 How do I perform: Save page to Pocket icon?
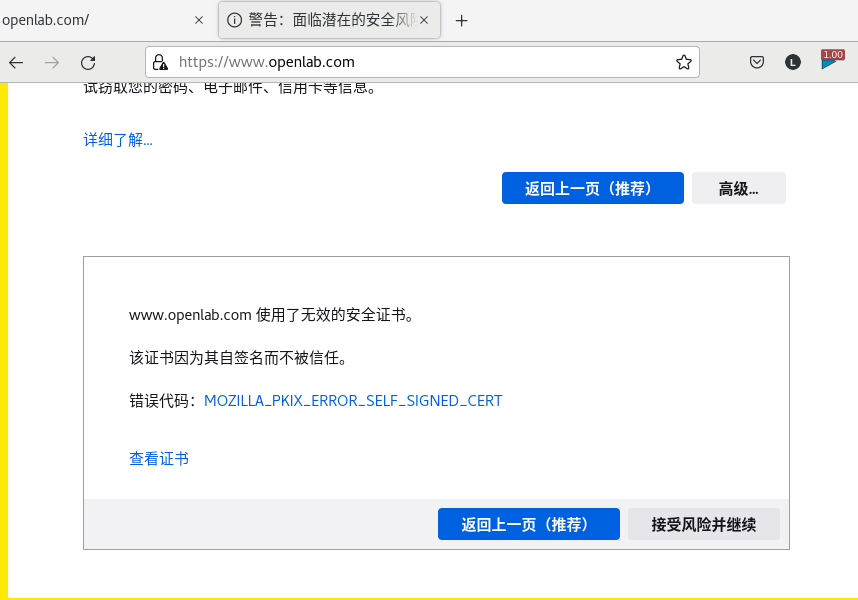tap(757, 62)
